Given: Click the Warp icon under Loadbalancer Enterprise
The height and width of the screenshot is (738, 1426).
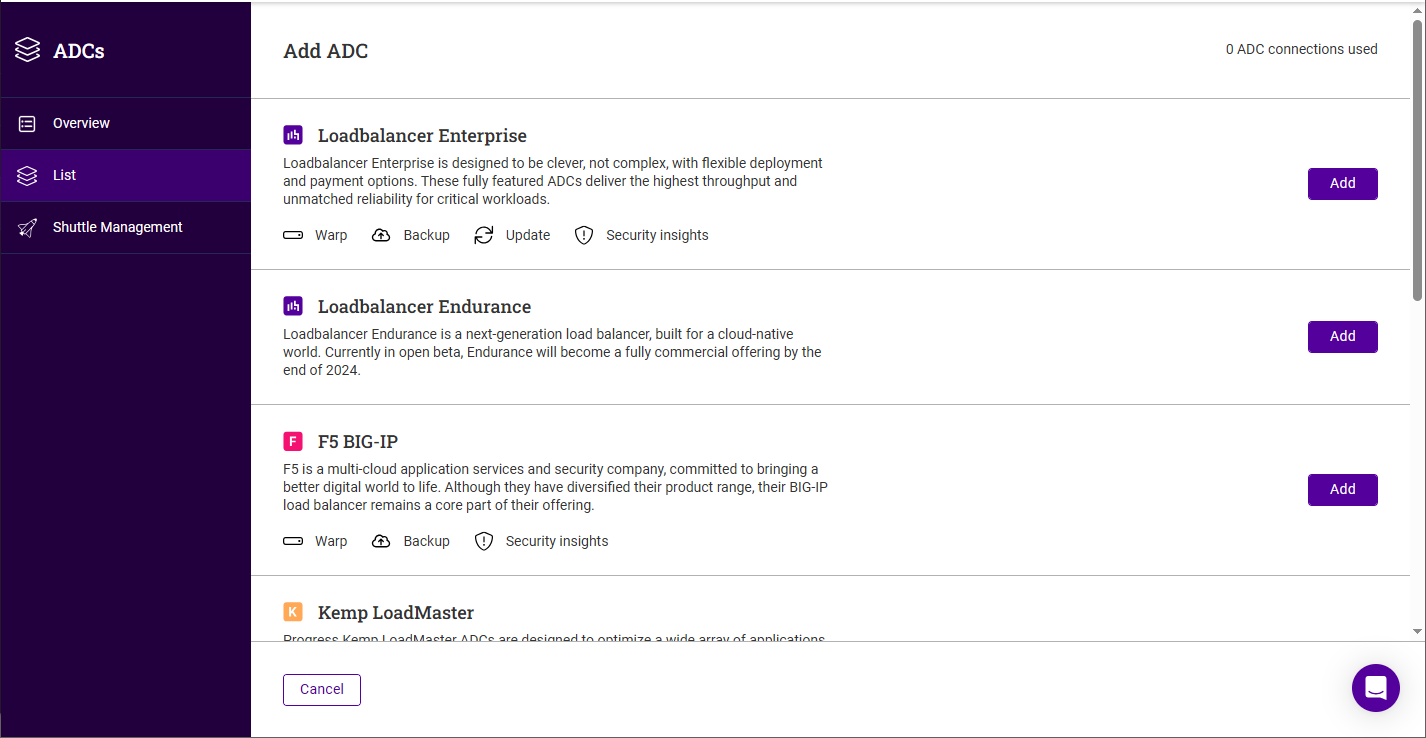Looking at the screenshot, I should coord(293,235).
